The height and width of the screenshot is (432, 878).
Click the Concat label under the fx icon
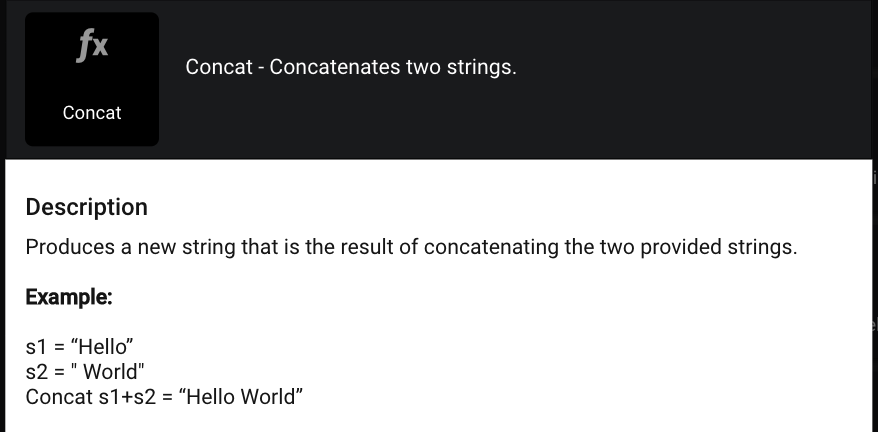(92, 113)
